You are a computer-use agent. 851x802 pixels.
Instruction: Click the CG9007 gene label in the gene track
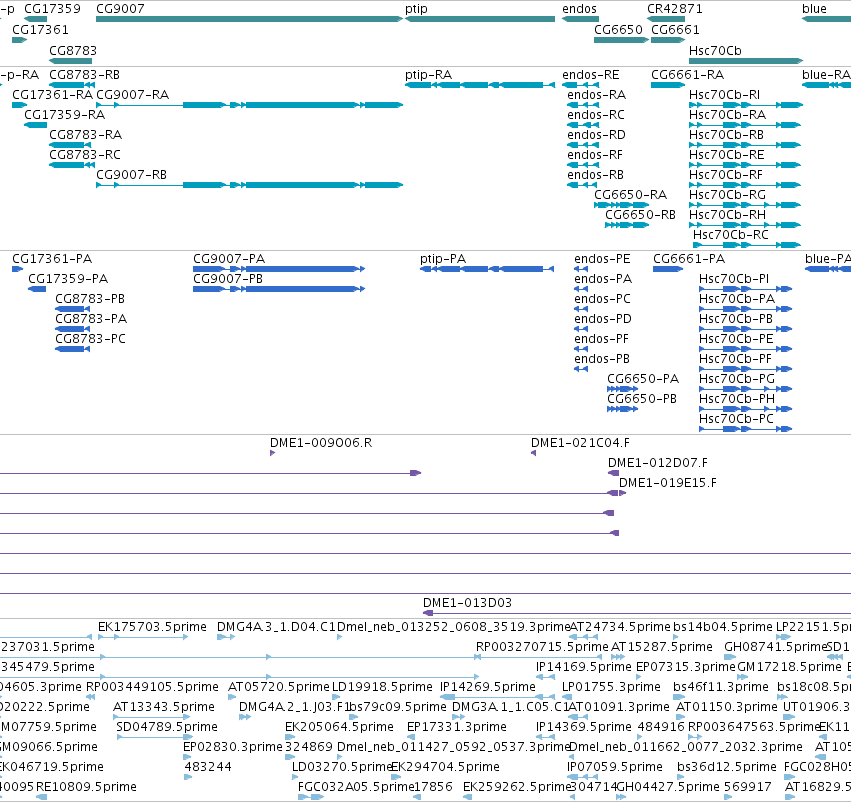click(120, 9)
